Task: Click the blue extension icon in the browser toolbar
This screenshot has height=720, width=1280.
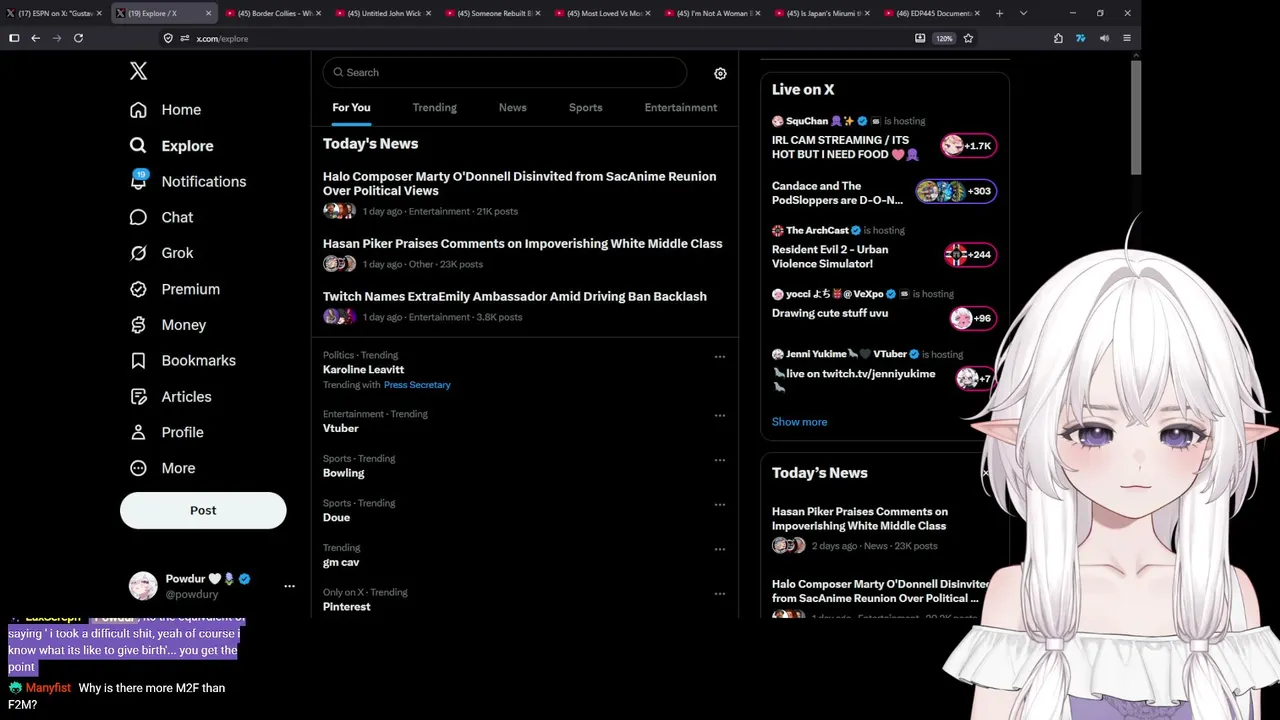Action: pyautogui.click(x=1081, y=38)
